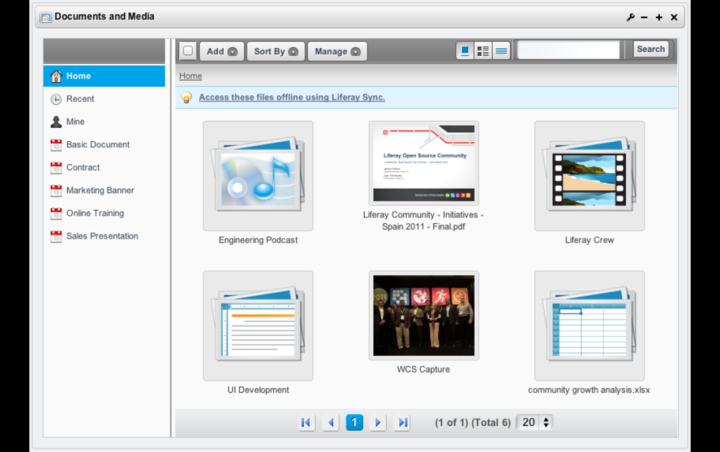Open community growth analysis spreadsheet thumbnail
The width and height of the screenshot is (720, 452).
[590, 326]
